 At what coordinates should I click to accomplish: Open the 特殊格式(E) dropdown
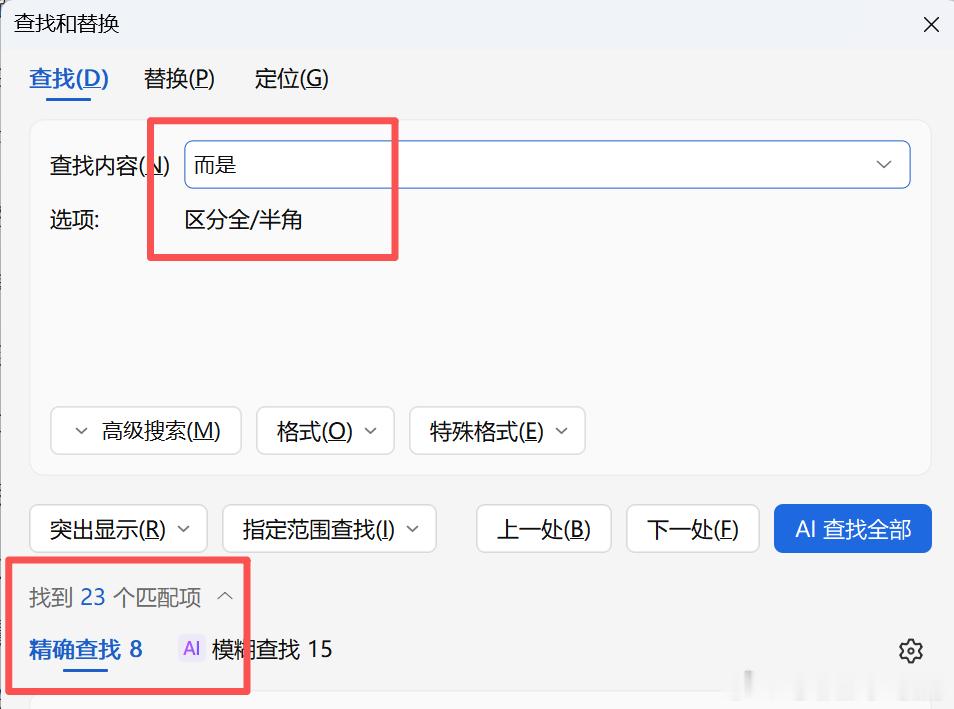click(x=497, y=431)
